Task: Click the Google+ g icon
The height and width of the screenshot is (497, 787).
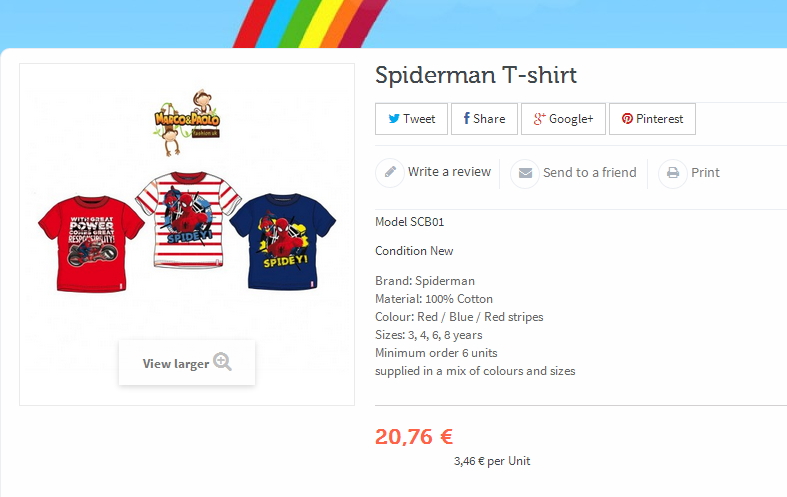Action: point(538,119)
